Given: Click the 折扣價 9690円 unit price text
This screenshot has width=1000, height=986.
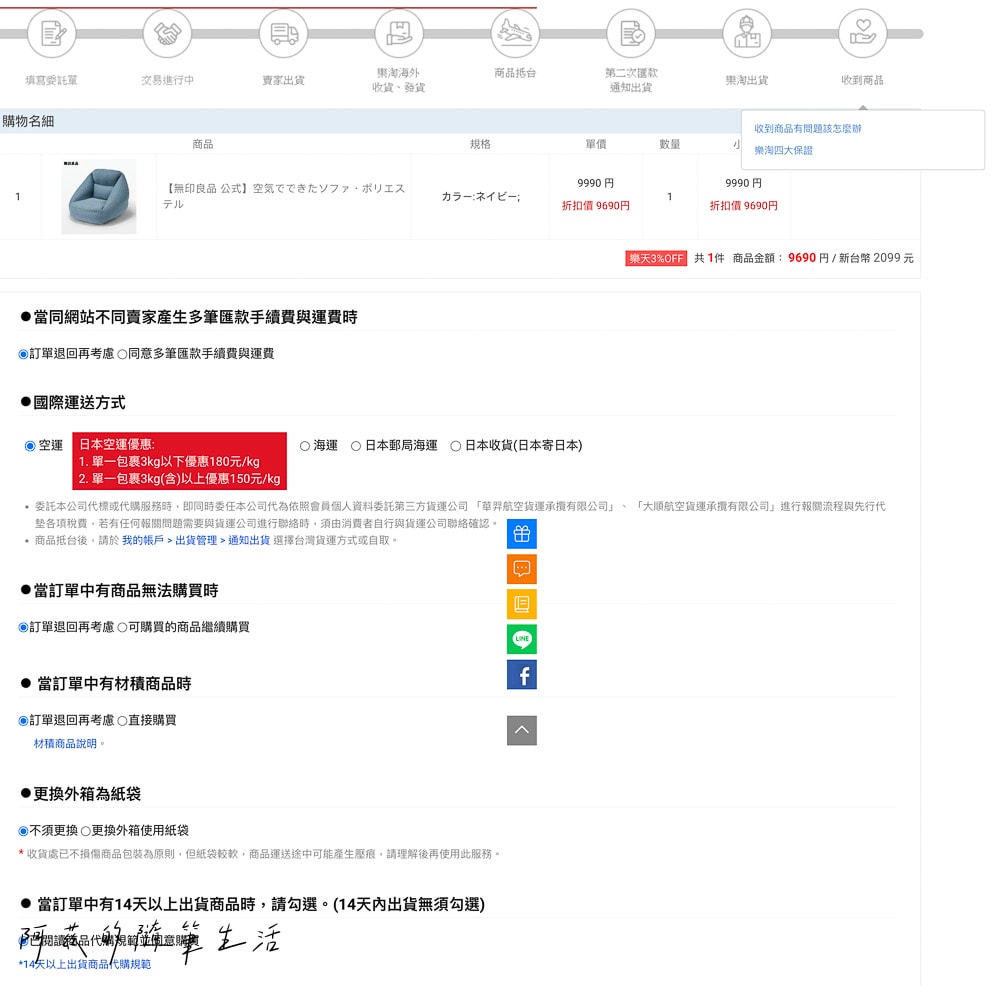Looking at the screenshot, I should coord(596,205).
